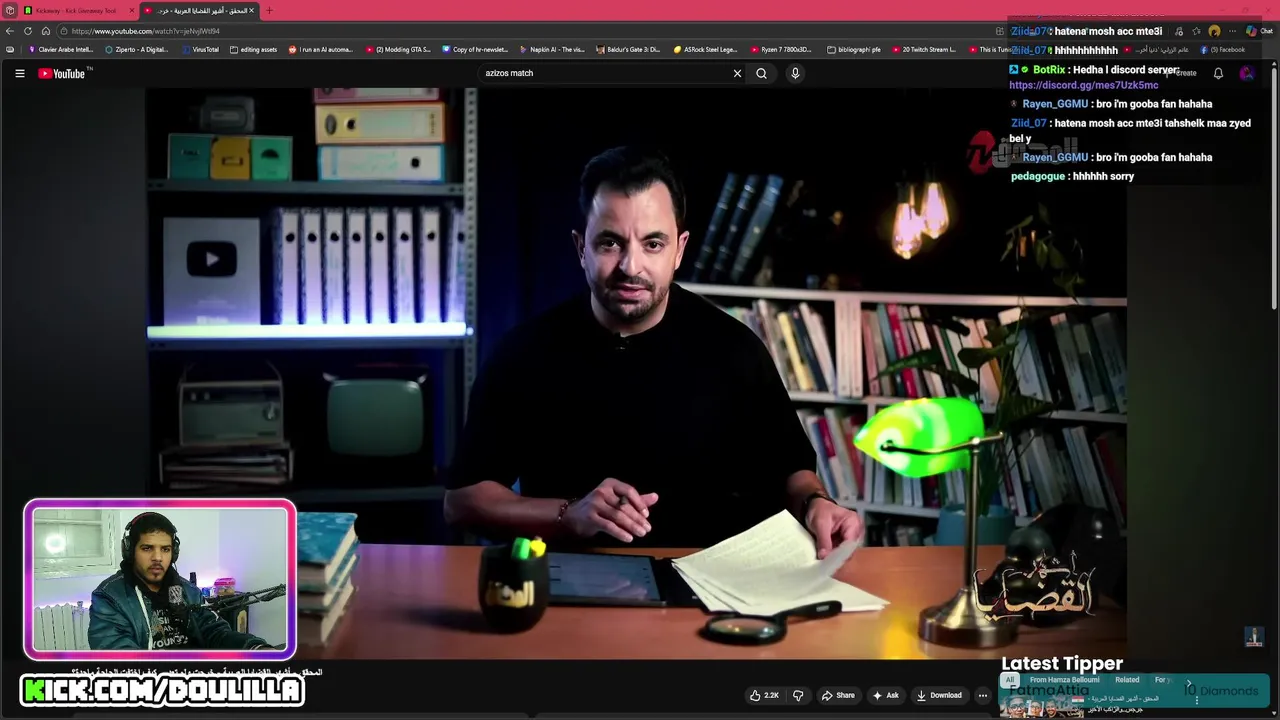Close the Kickaway tab
Viewport: 1280px width, 720px height.
pyautogui.click(x=131, y=10)
